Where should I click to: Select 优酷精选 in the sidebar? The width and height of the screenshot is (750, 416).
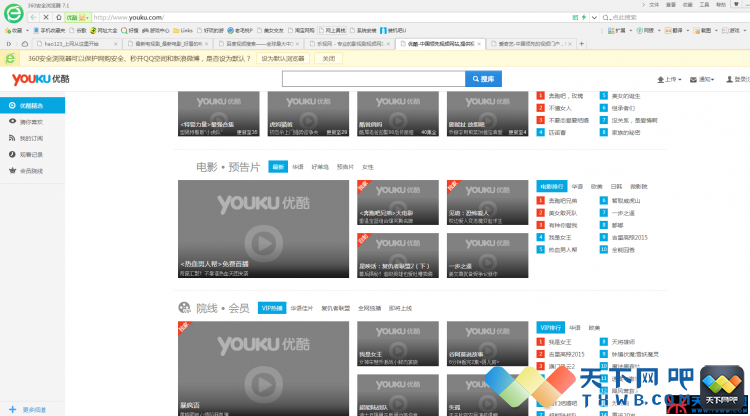pos(32,105)
